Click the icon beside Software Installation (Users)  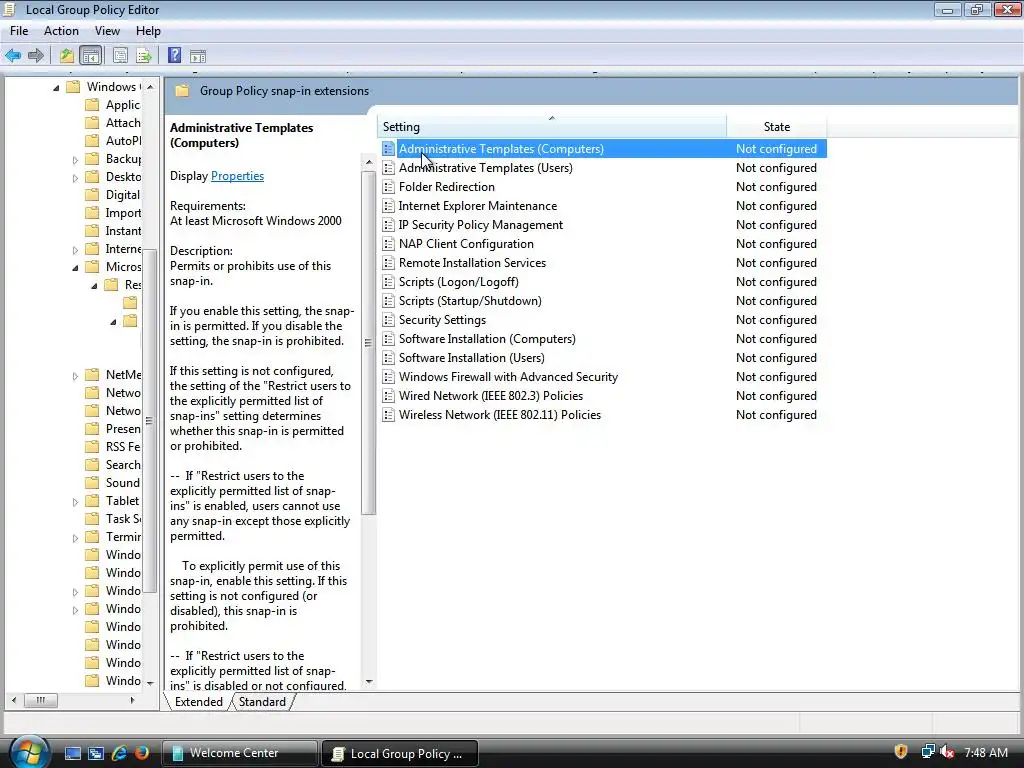coord(389,357)
